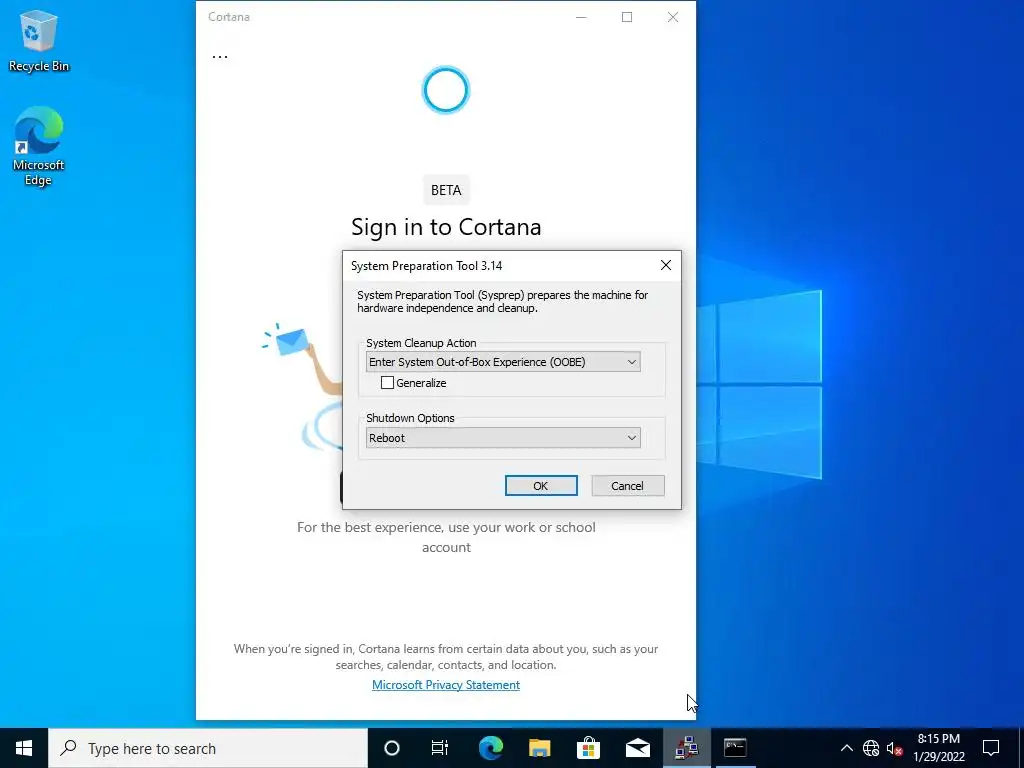This screenshot has width=1024, height=768.
Task: Click the Cortana circle logo
Action: tap(445, 89)
